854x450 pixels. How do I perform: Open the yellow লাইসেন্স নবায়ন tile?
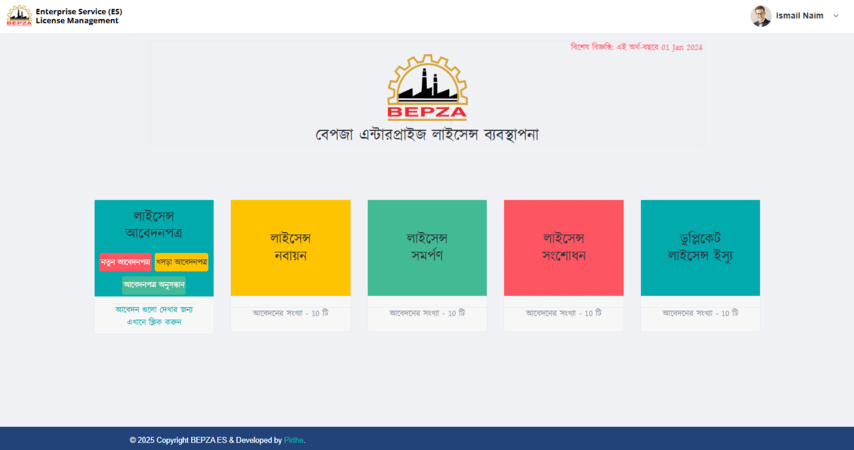pos(290,248)
